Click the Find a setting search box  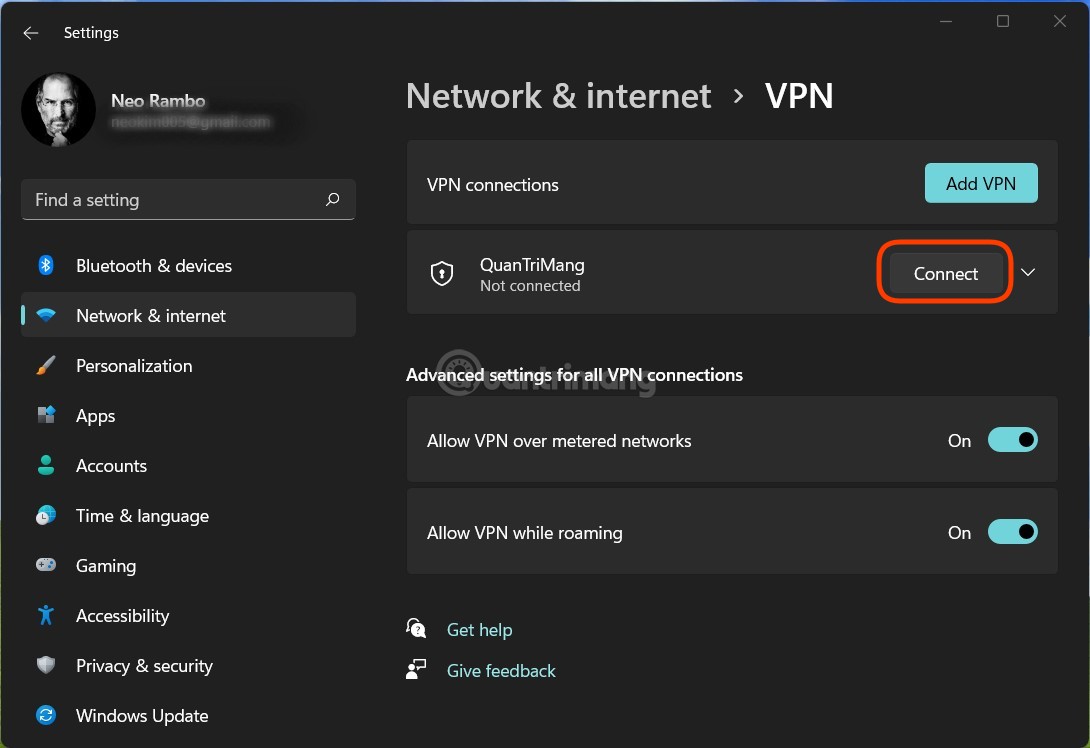point(188,200)
